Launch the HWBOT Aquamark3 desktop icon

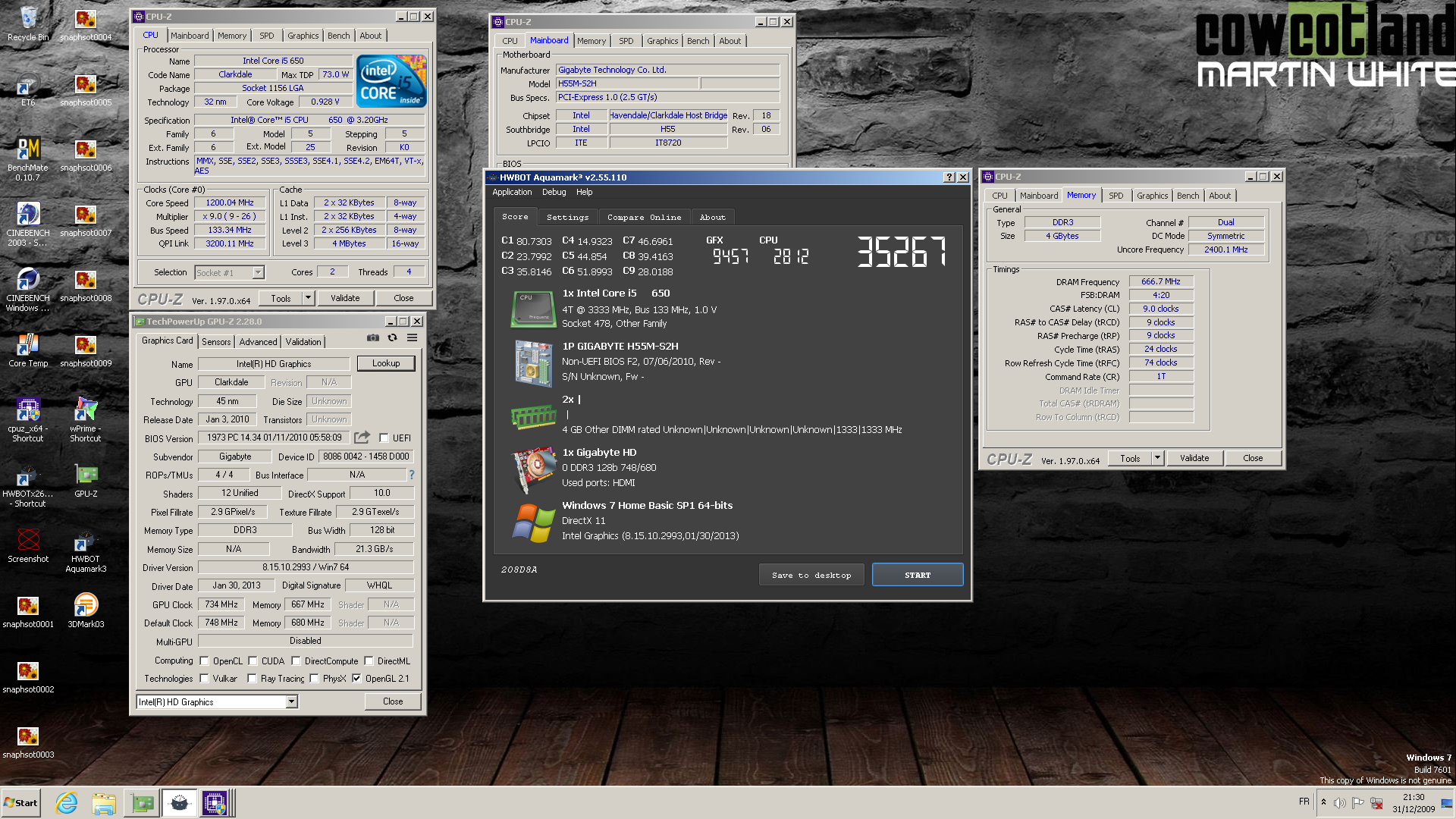pyautogui.click(x=86, y=551)
